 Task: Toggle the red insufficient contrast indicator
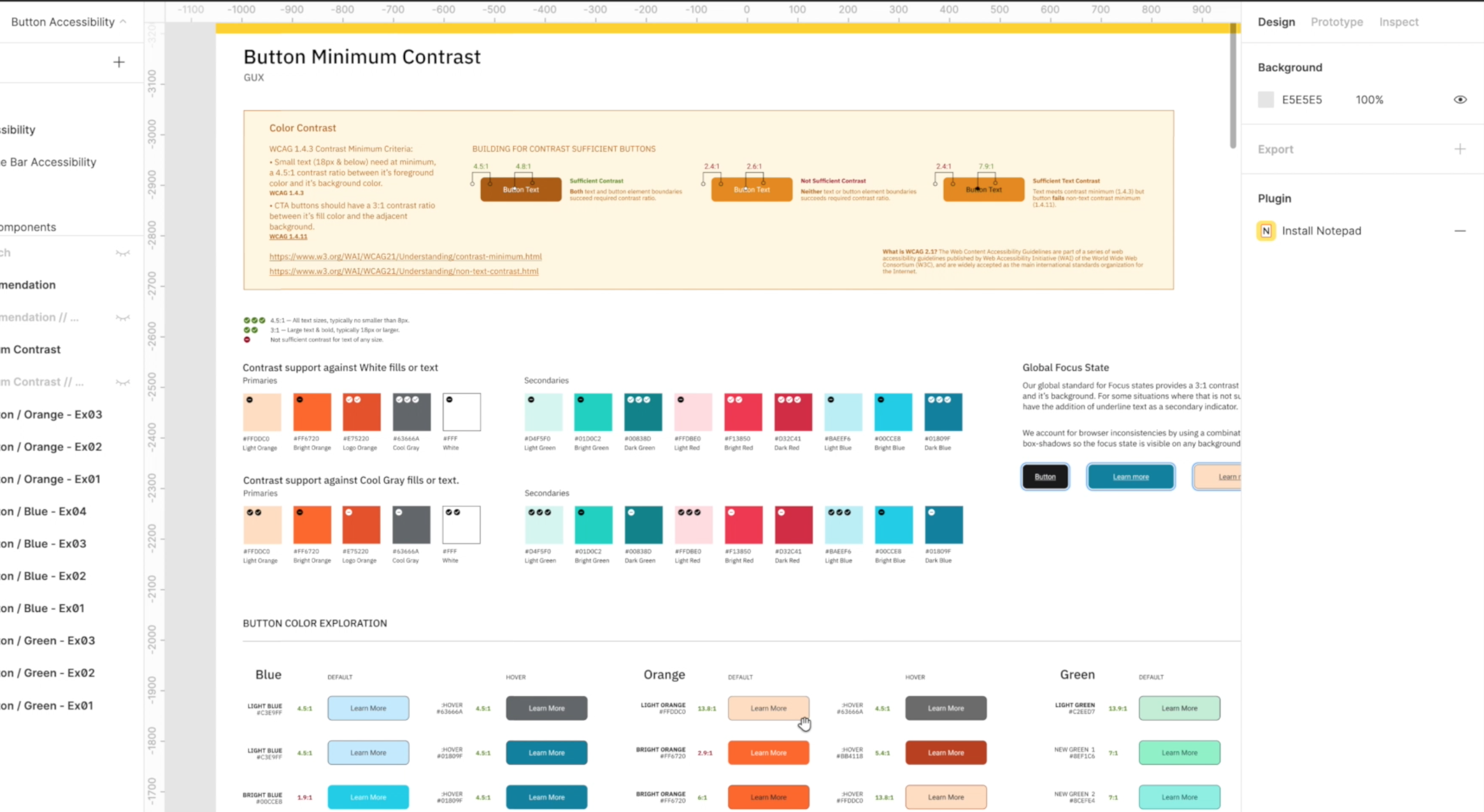pyautogui.click(x=247, y=339)
